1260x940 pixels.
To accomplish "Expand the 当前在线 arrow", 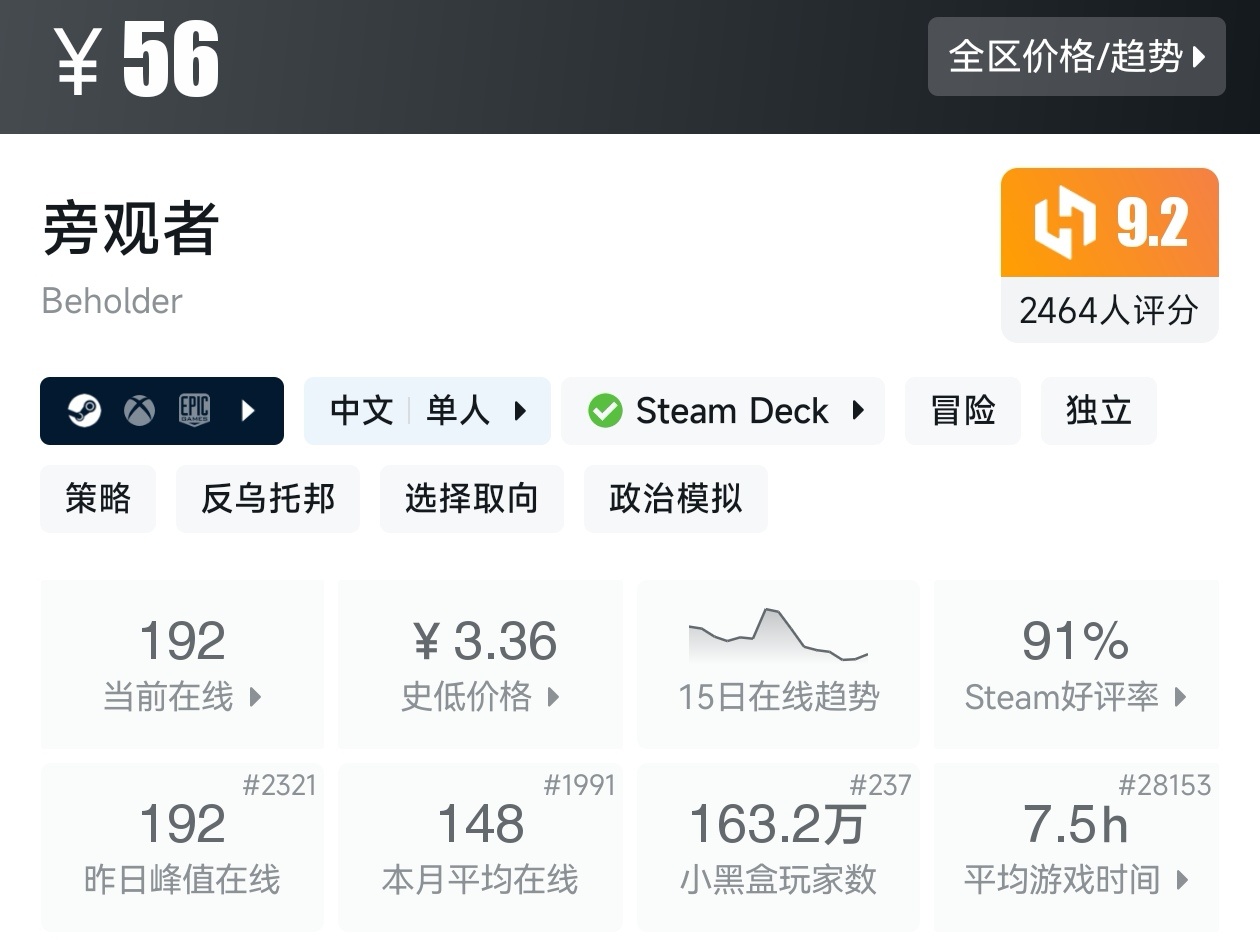I will coord(255,697).
